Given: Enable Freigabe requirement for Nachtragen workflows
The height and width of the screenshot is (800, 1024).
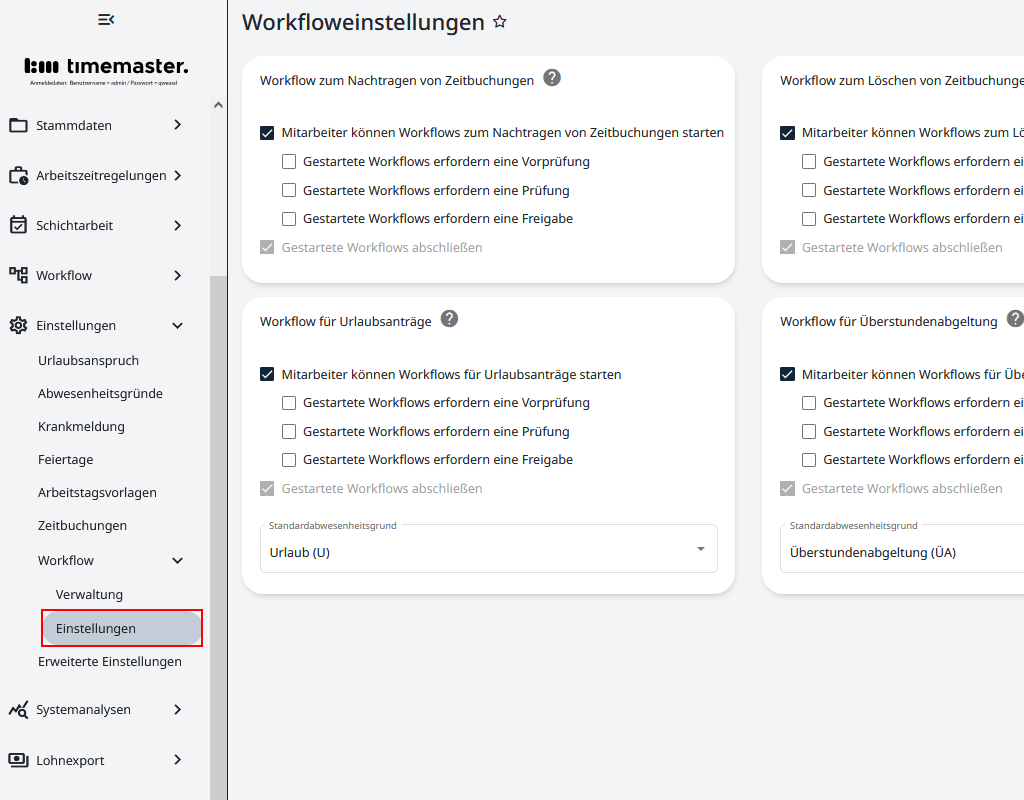Looking at the screenshot, I should click(289, 218).
